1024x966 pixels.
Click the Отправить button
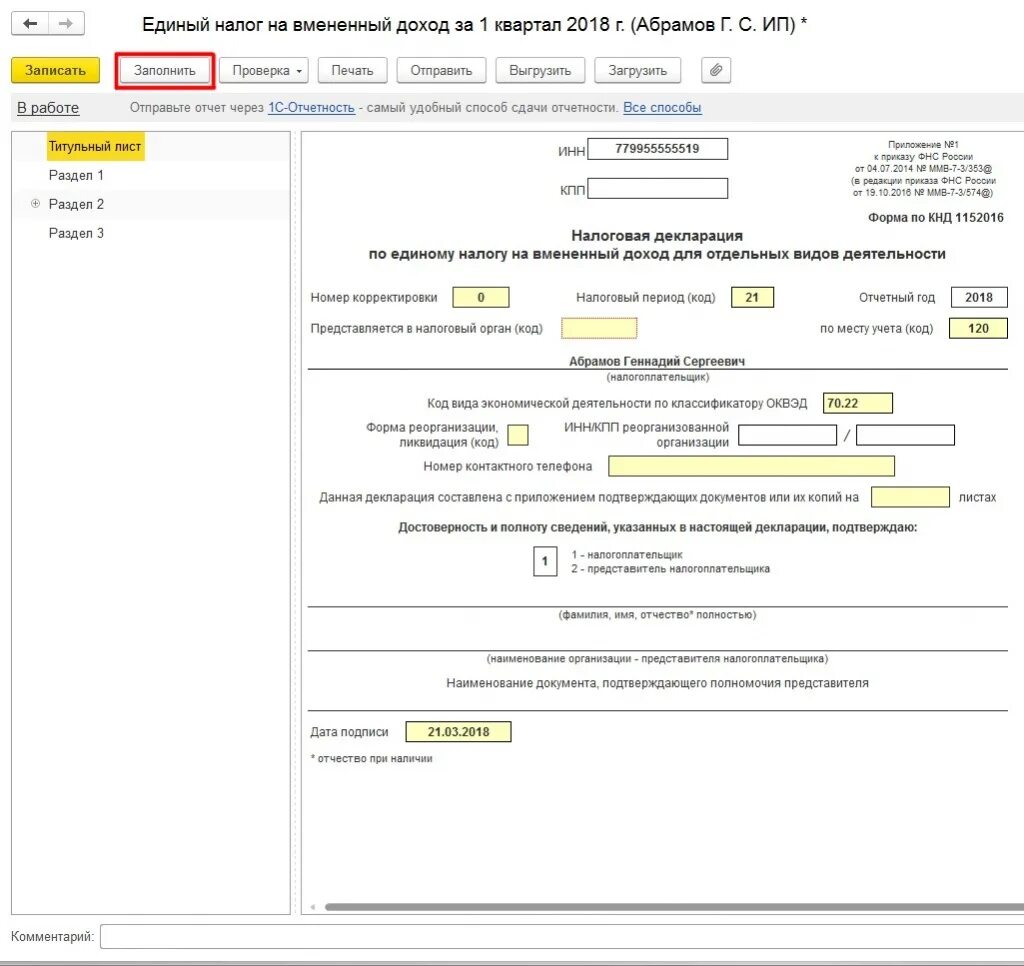[441, 70]
